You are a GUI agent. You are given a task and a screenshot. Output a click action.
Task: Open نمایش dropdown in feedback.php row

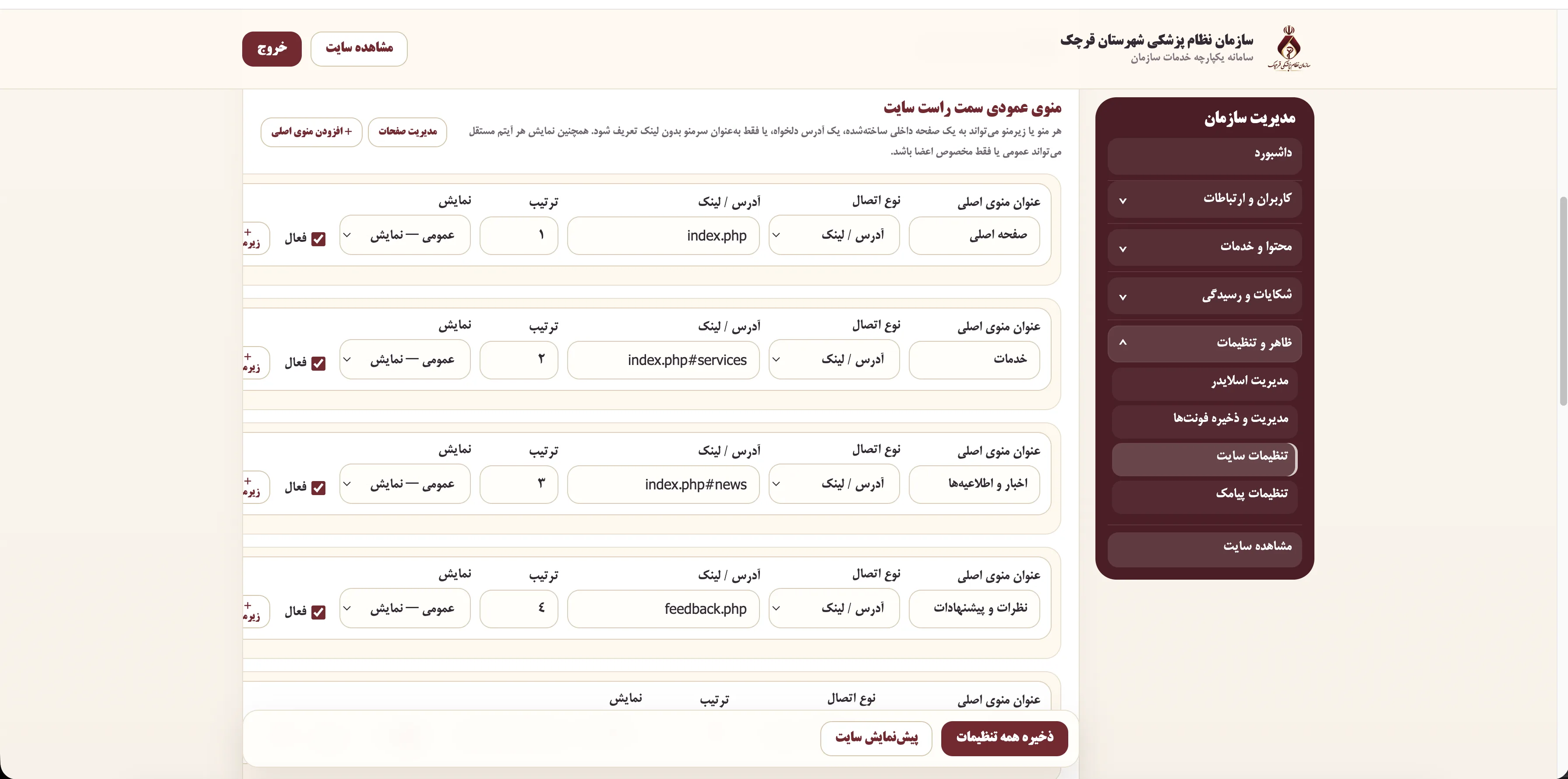pos(405,608)
